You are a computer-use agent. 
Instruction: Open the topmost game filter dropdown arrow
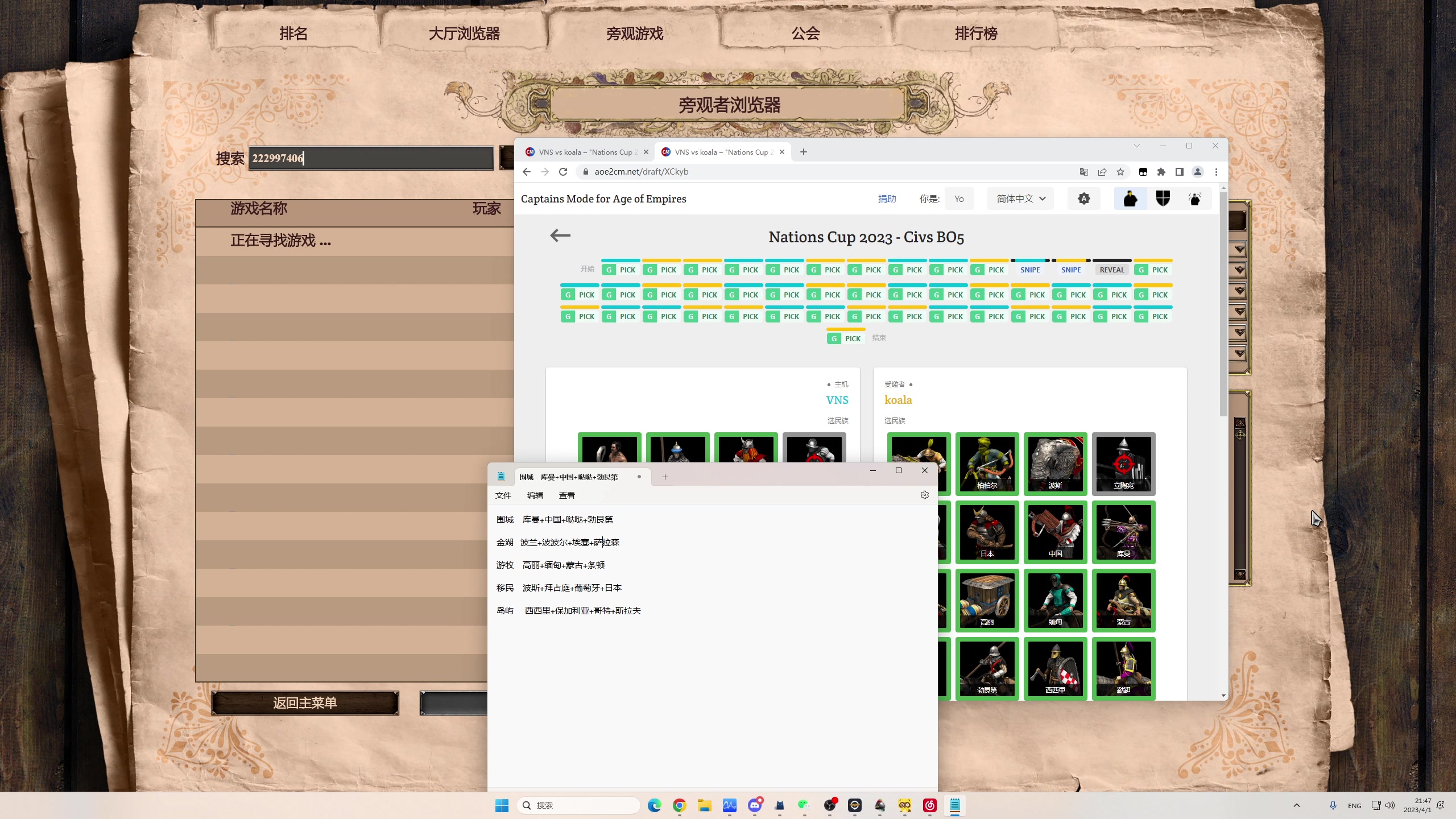point(1240,249)
